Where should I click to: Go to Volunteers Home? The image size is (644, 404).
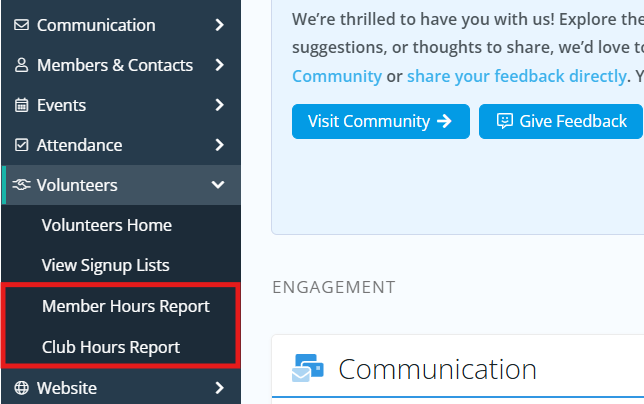click(x=107, y=225)
